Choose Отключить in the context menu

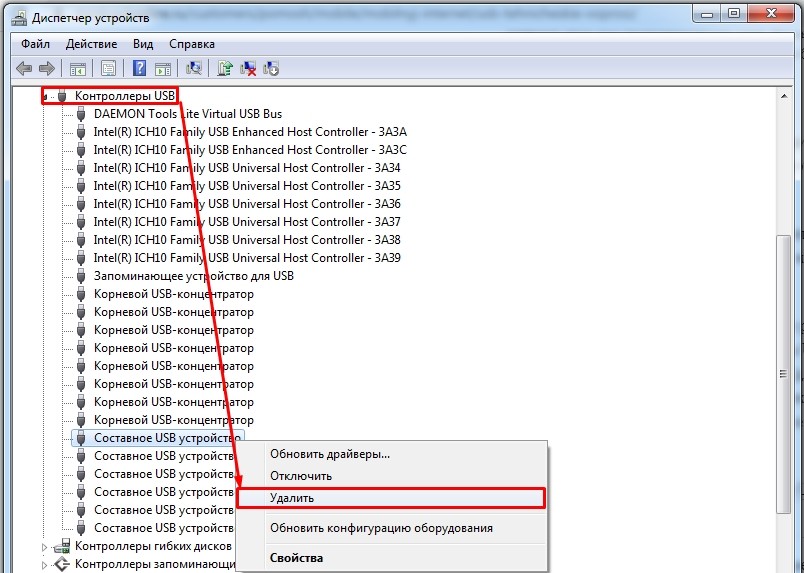tap(301, 476)
